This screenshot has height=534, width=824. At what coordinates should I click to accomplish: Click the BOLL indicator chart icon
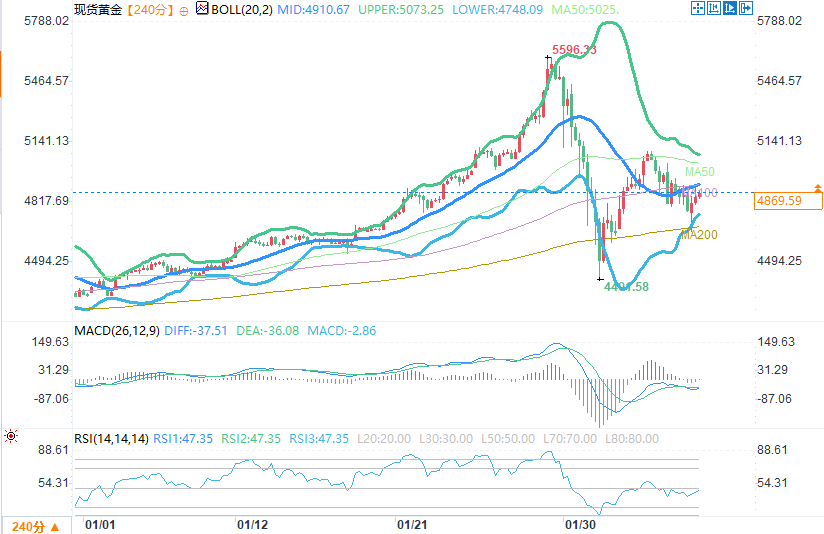(201, 9)
